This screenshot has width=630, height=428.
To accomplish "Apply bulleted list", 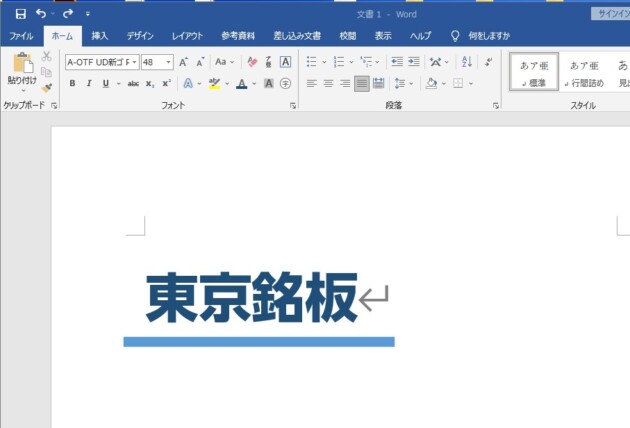I will pos(312,61).
